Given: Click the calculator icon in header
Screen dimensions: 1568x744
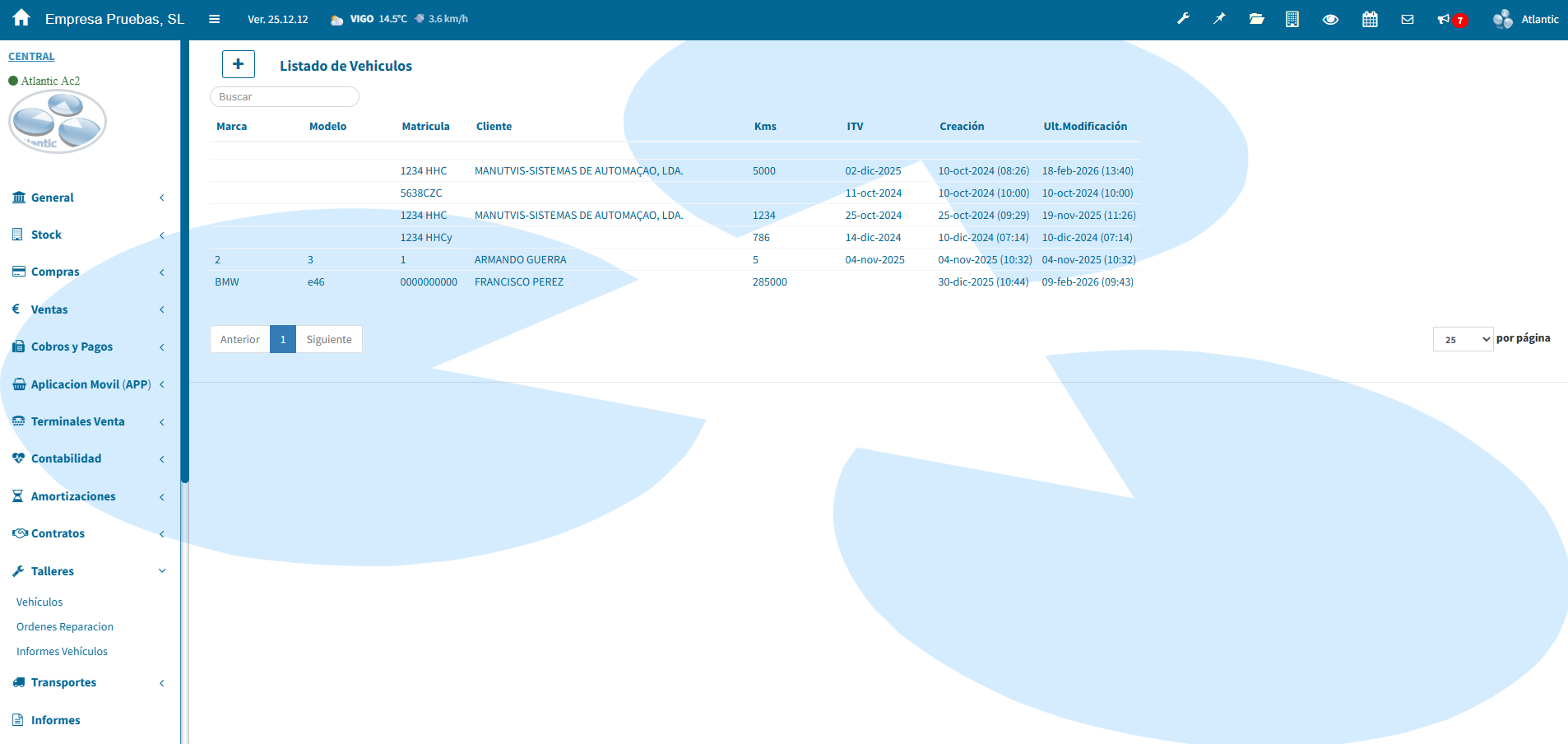Looking at the screenshot, I should tap(1292, 19).
